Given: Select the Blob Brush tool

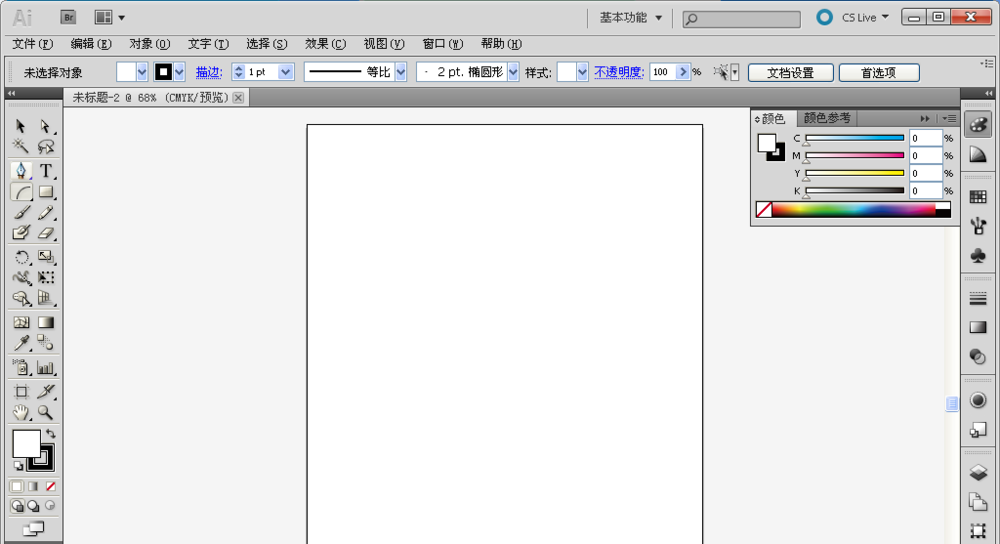Looking at the screenshot, I should (20, 233).
